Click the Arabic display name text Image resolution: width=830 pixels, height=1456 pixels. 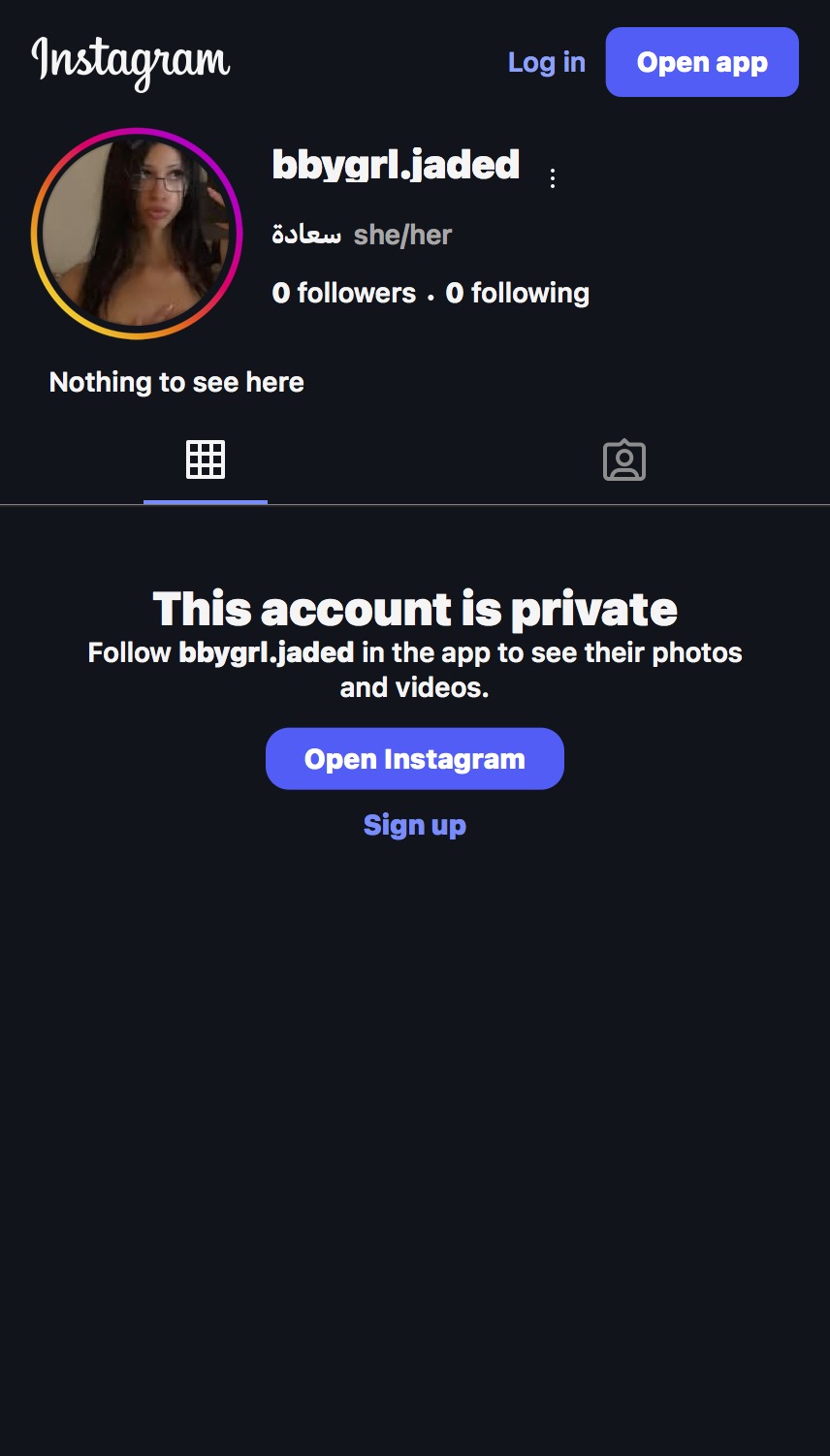306,235
